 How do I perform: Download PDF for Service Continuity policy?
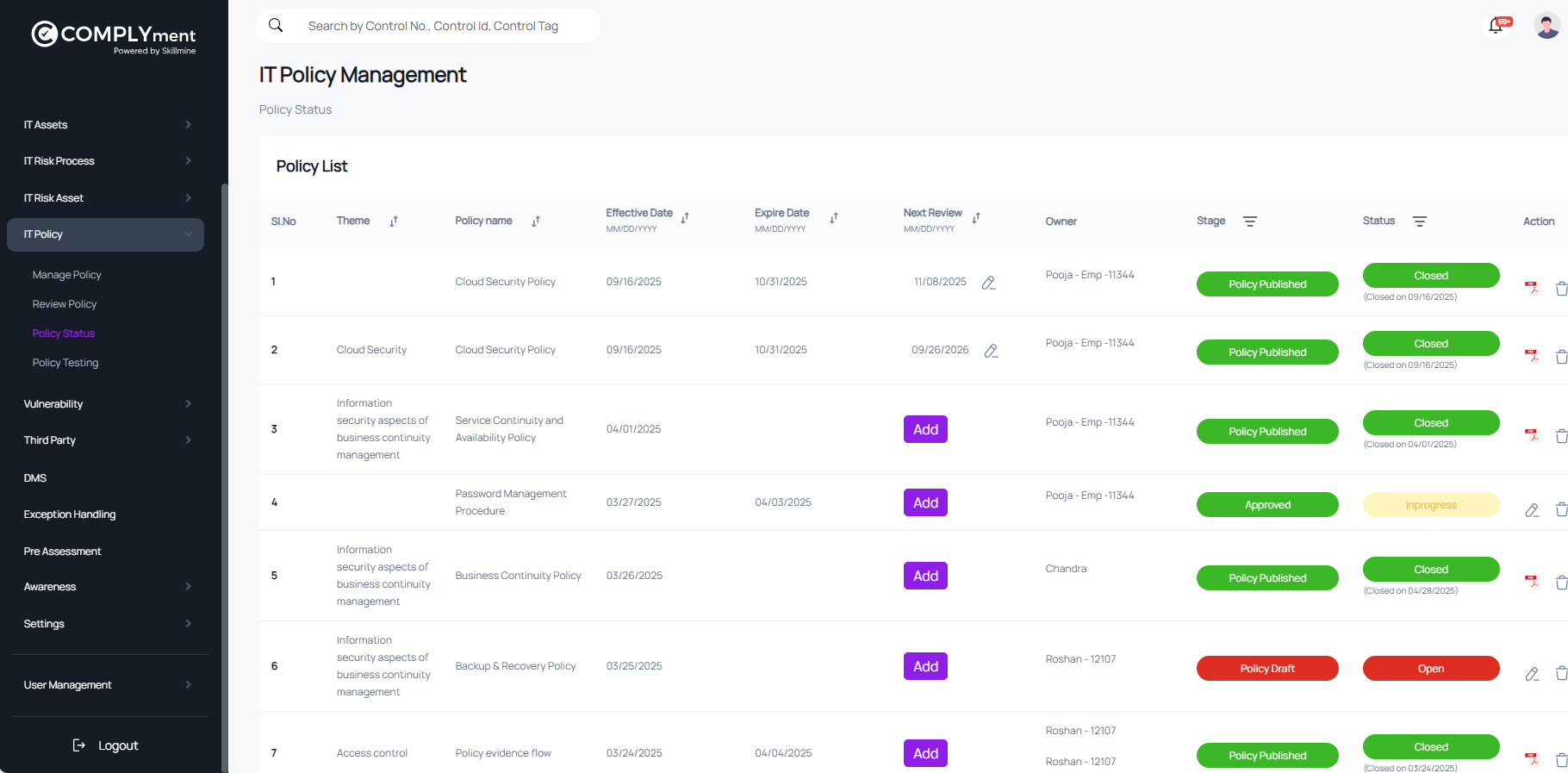pyautogui.click(x=1532, y=435)
